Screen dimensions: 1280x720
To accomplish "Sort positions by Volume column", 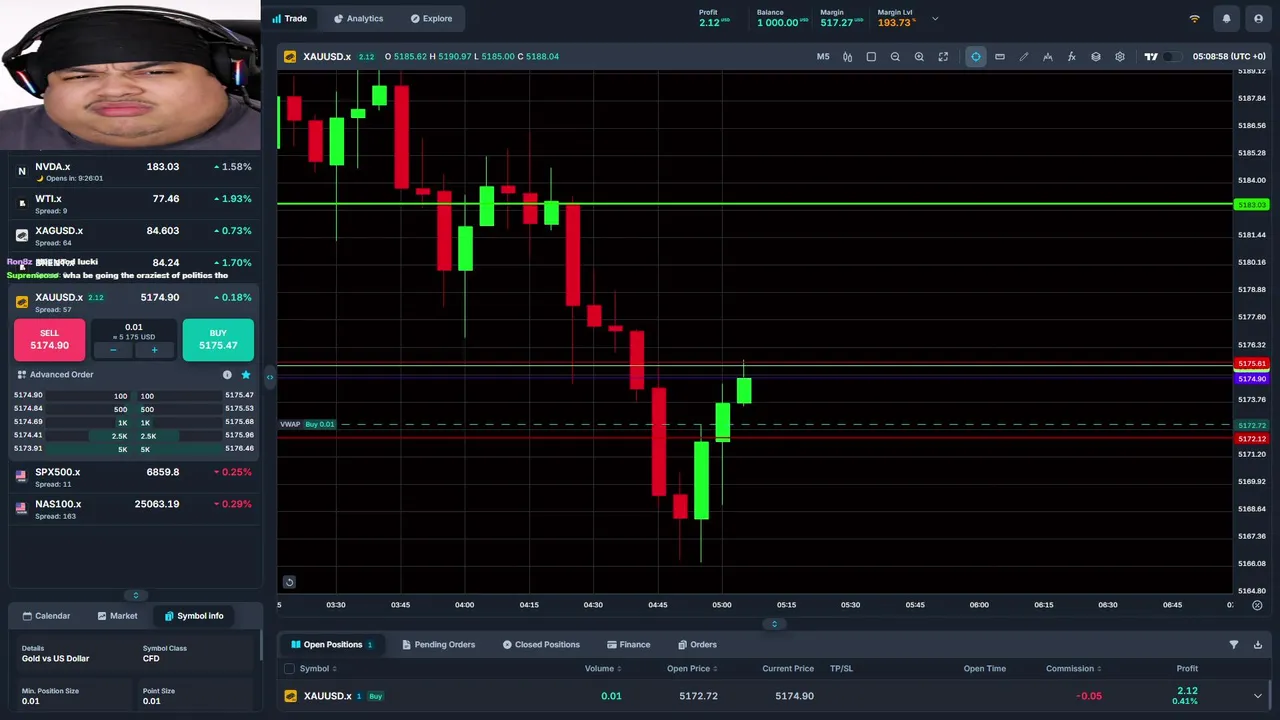I will coord(603,669).
